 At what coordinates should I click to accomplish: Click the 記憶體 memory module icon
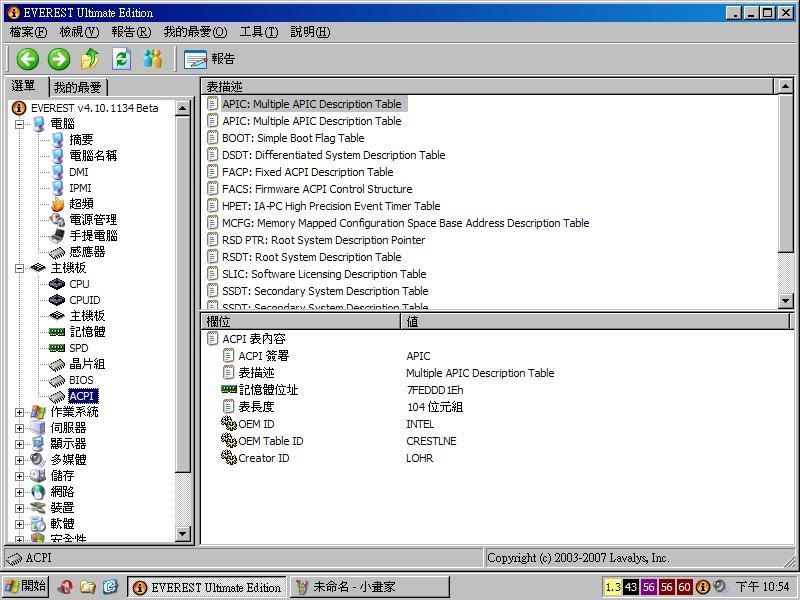57,332
